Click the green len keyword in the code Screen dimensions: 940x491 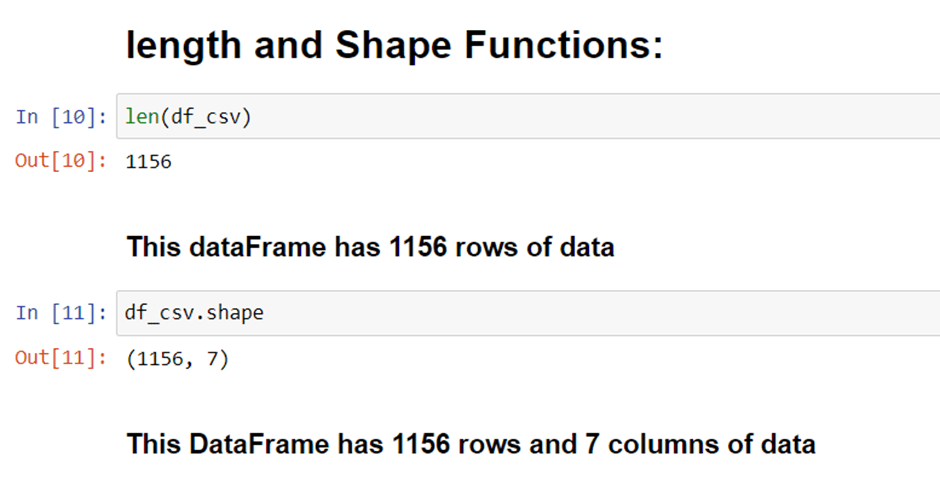(142, 116)
